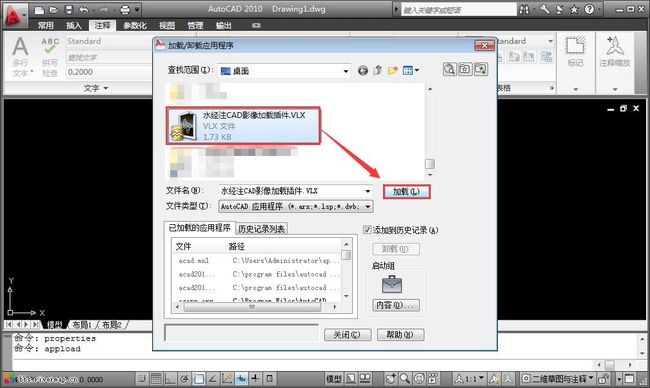The image size is (650, 388).
Task: Click the Multiline Text large A icon
Action: [x=20, y=46]
